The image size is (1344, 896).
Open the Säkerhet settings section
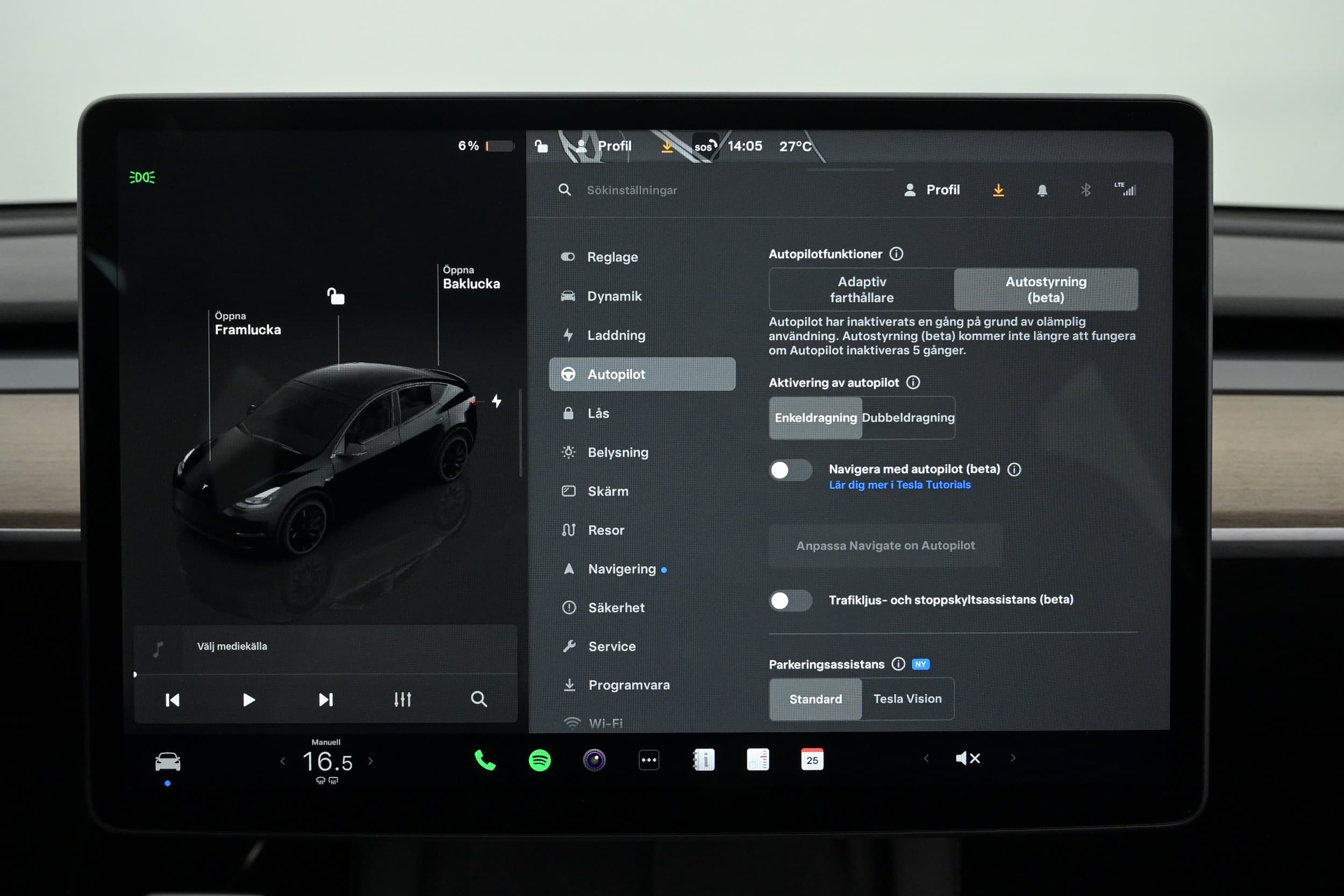point(642,608)
